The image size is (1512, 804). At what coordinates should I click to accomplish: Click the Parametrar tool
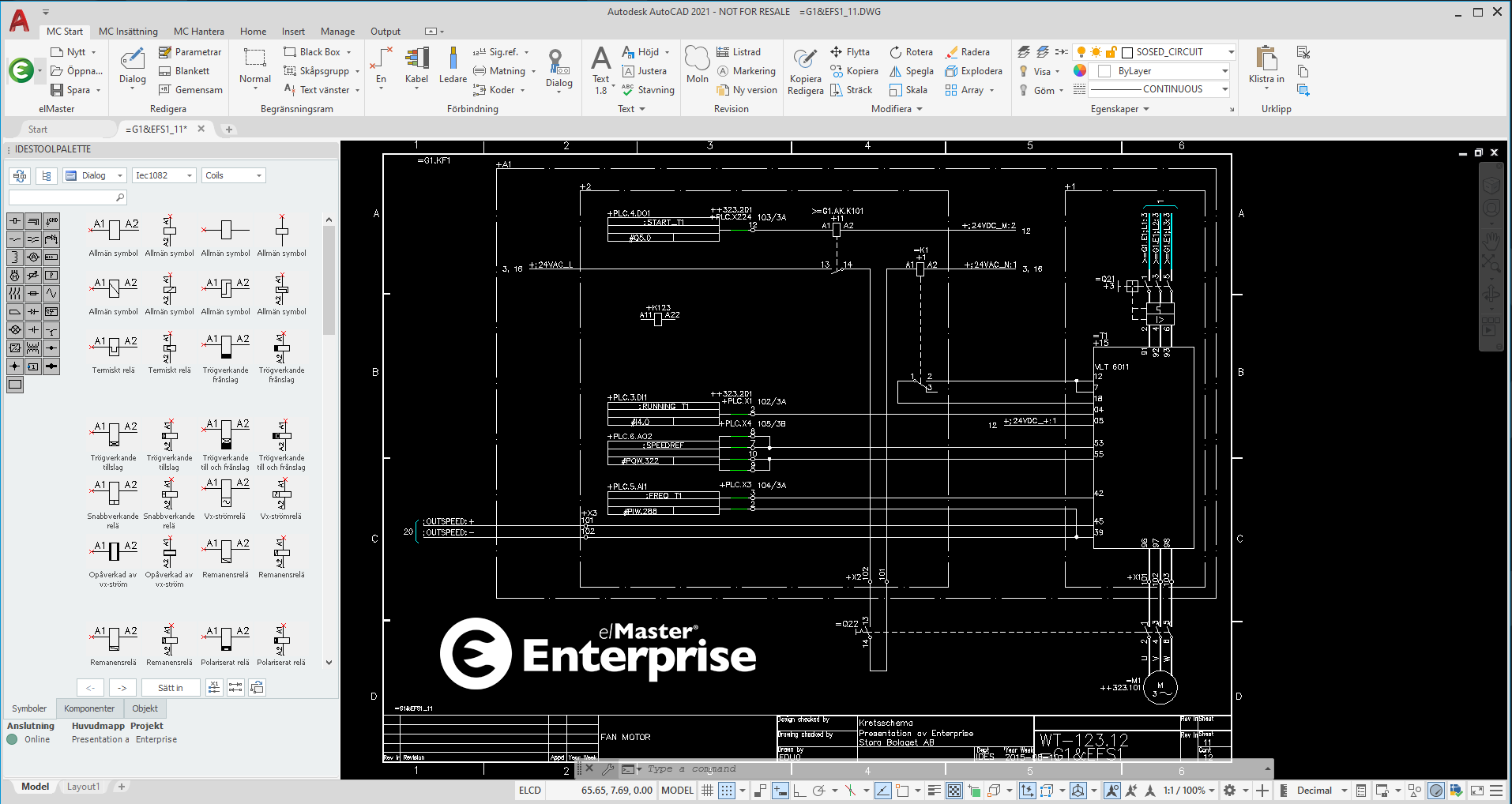190,52
